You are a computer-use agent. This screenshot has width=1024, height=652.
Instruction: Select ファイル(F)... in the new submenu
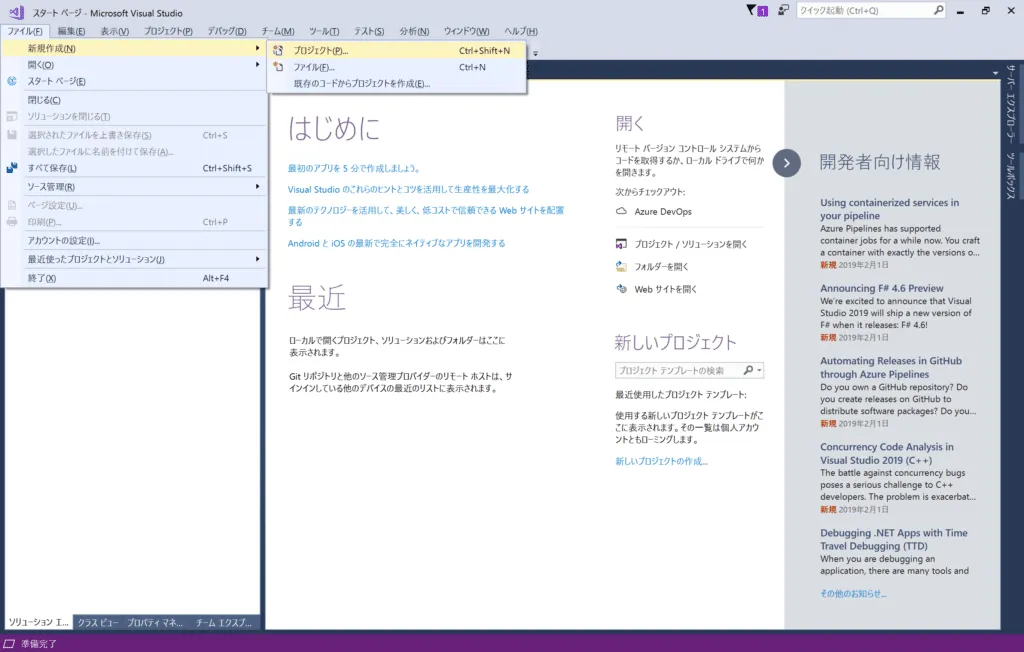396,67
